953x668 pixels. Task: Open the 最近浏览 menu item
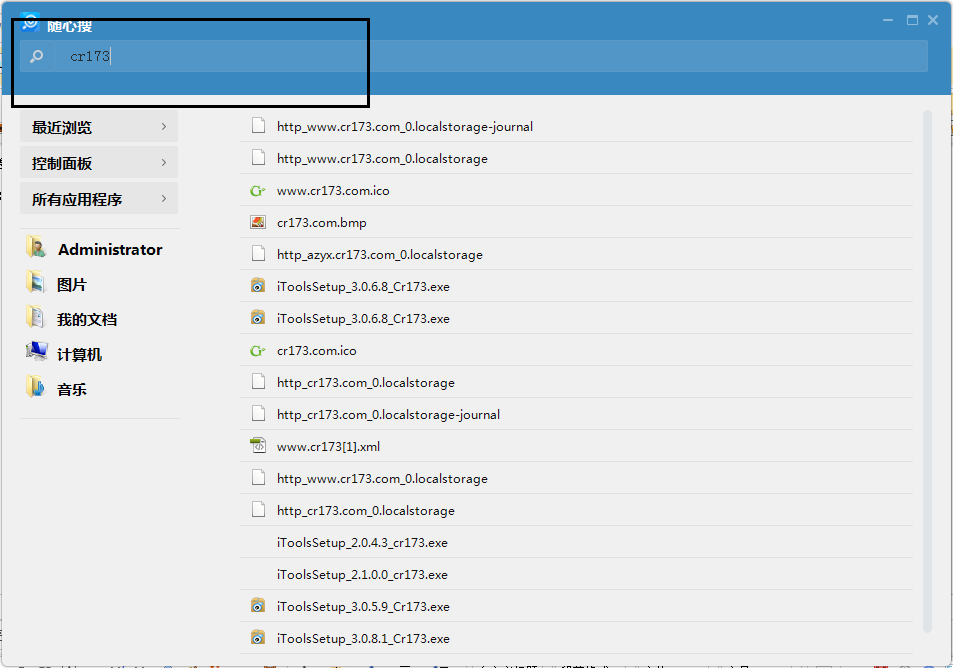[x=99, y=126]
